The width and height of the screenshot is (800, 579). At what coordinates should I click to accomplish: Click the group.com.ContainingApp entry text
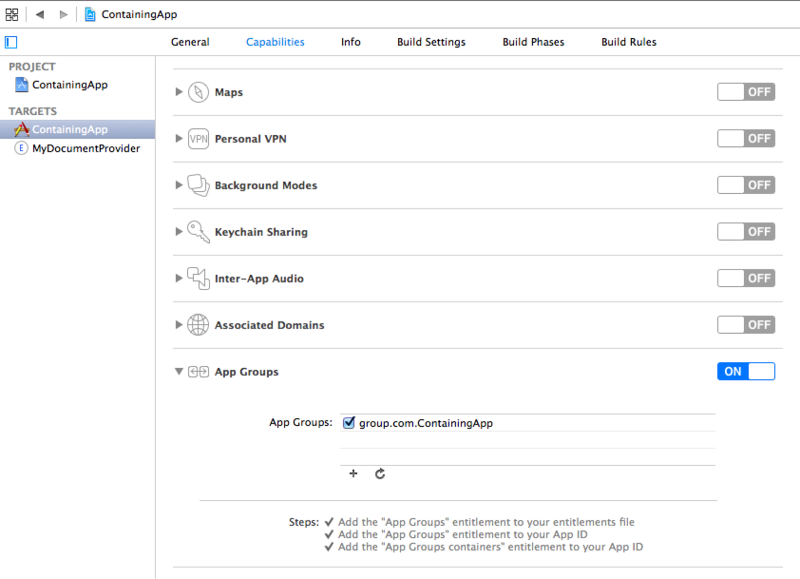click(x=426, y=423)
